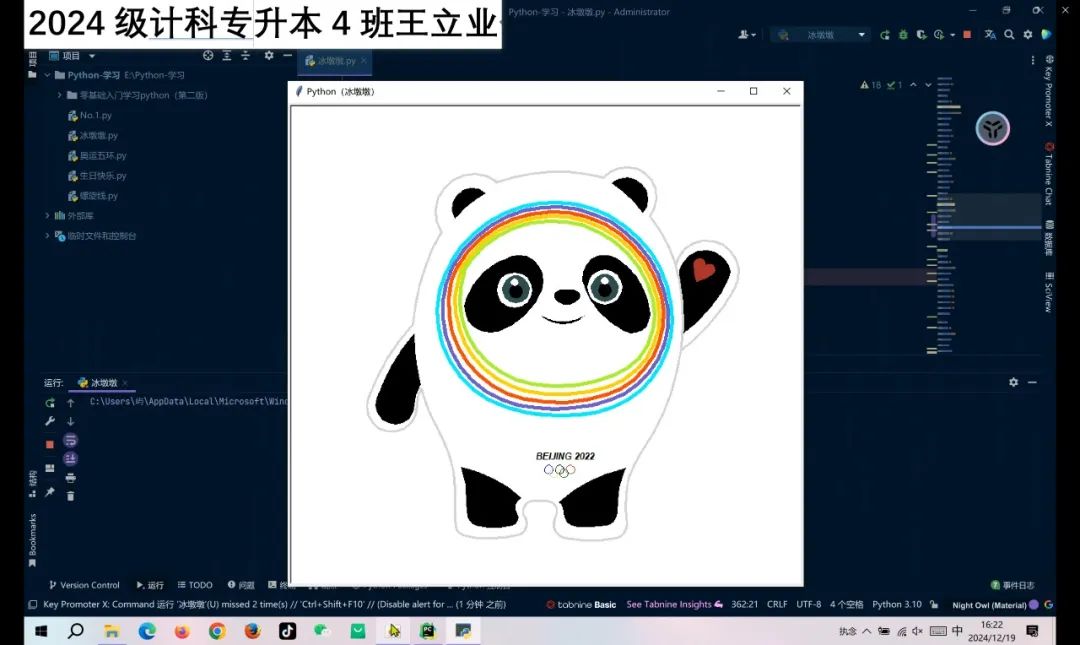Click the Debug bug icon in toolbar
The image size is (1080, 645).
pos(903,35)
